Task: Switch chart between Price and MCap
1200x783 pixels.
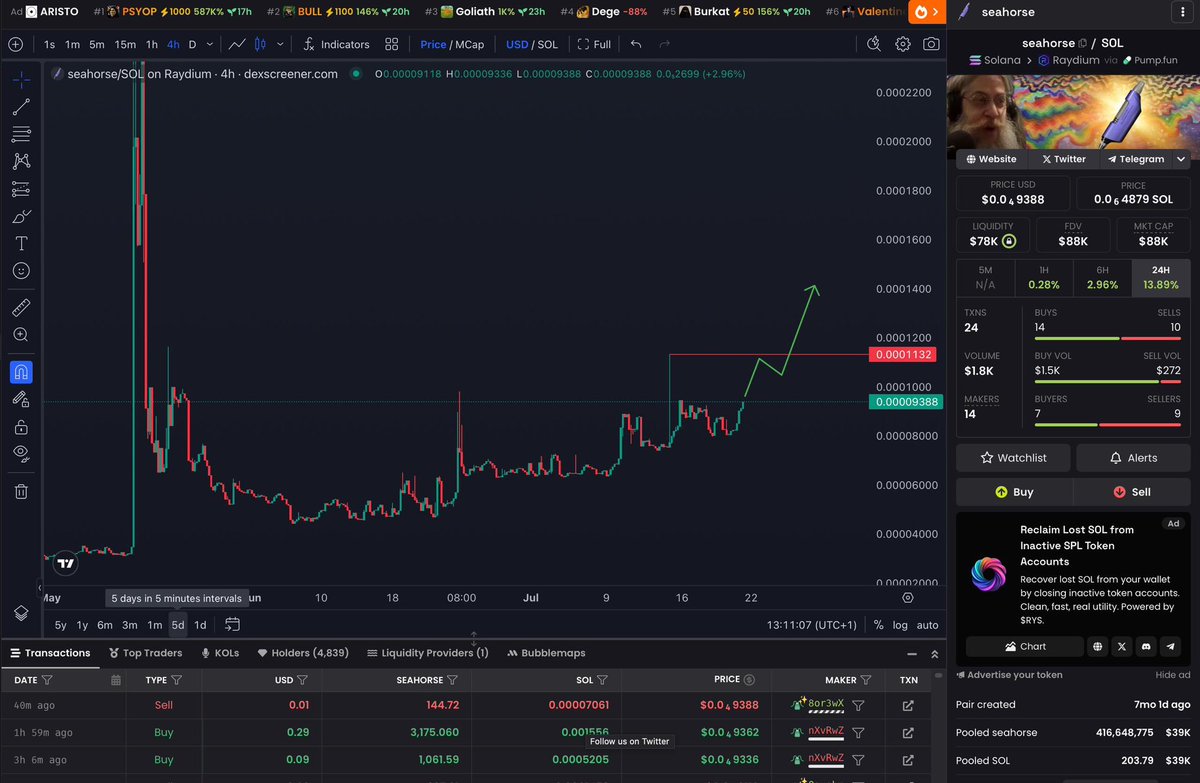Action: tap(452, 44)
